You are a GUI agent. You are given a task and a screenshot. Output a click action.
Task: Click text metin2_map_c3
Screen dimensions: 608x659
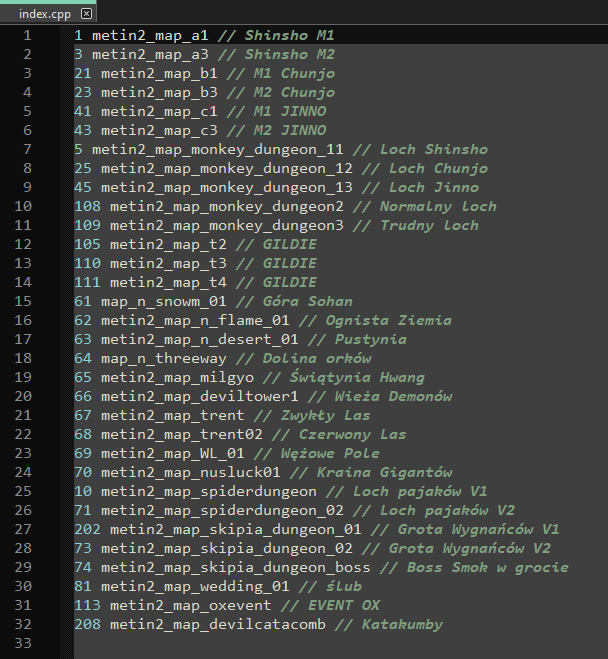[x=159, y=130]
